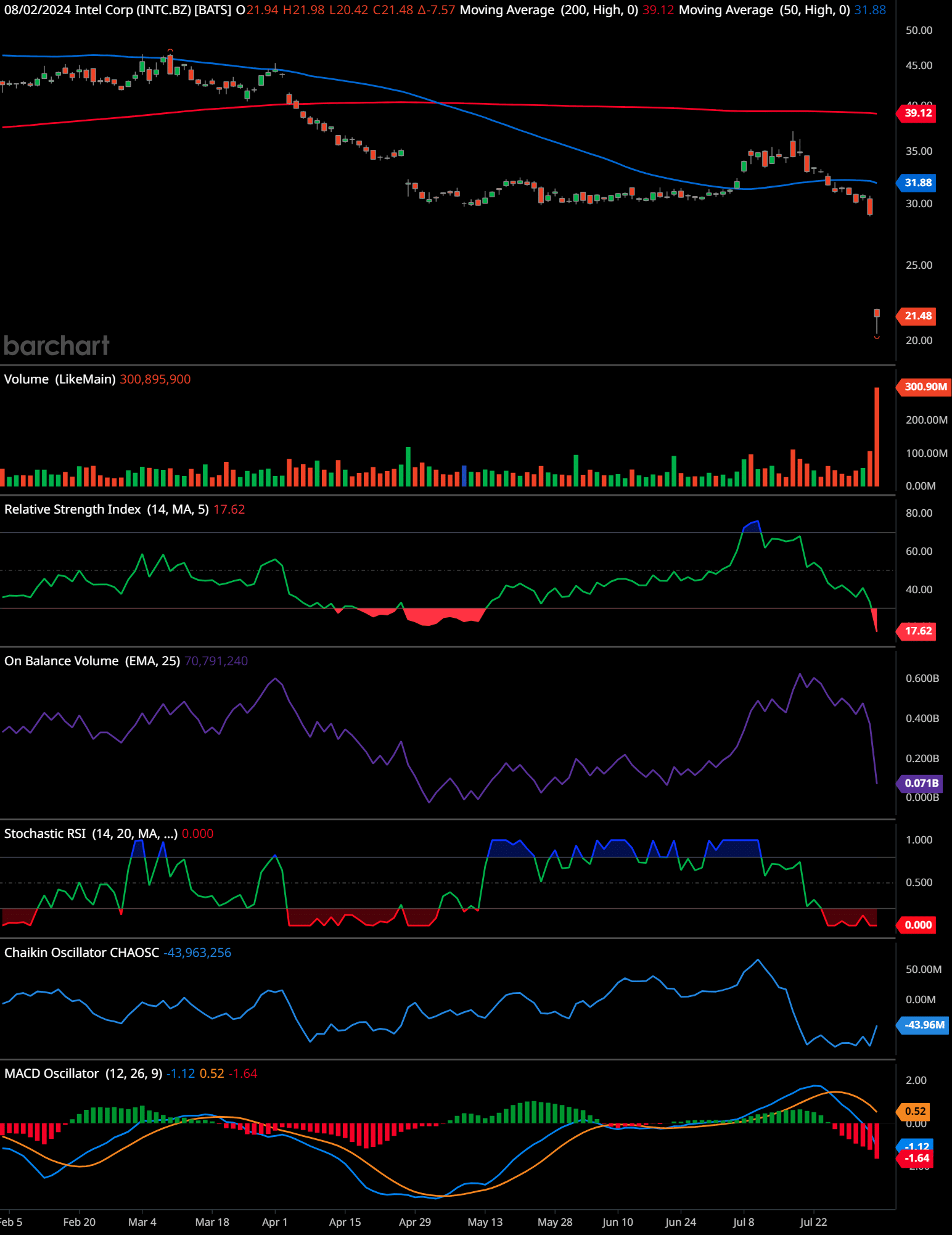Click the -1.64 MACD histogram value tag
952x1235 pixels.
pos(916,1158)
